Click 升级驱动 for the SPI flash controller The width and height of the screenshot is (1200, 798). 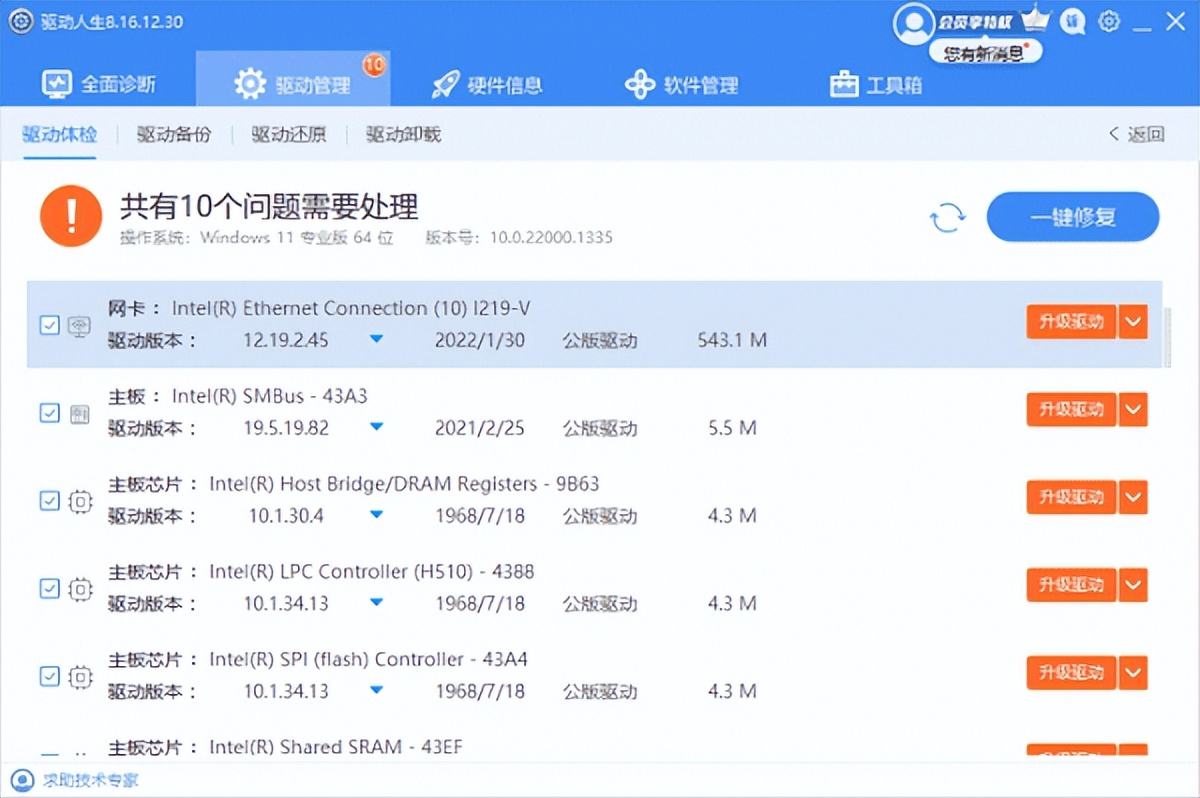point(1072,673)
